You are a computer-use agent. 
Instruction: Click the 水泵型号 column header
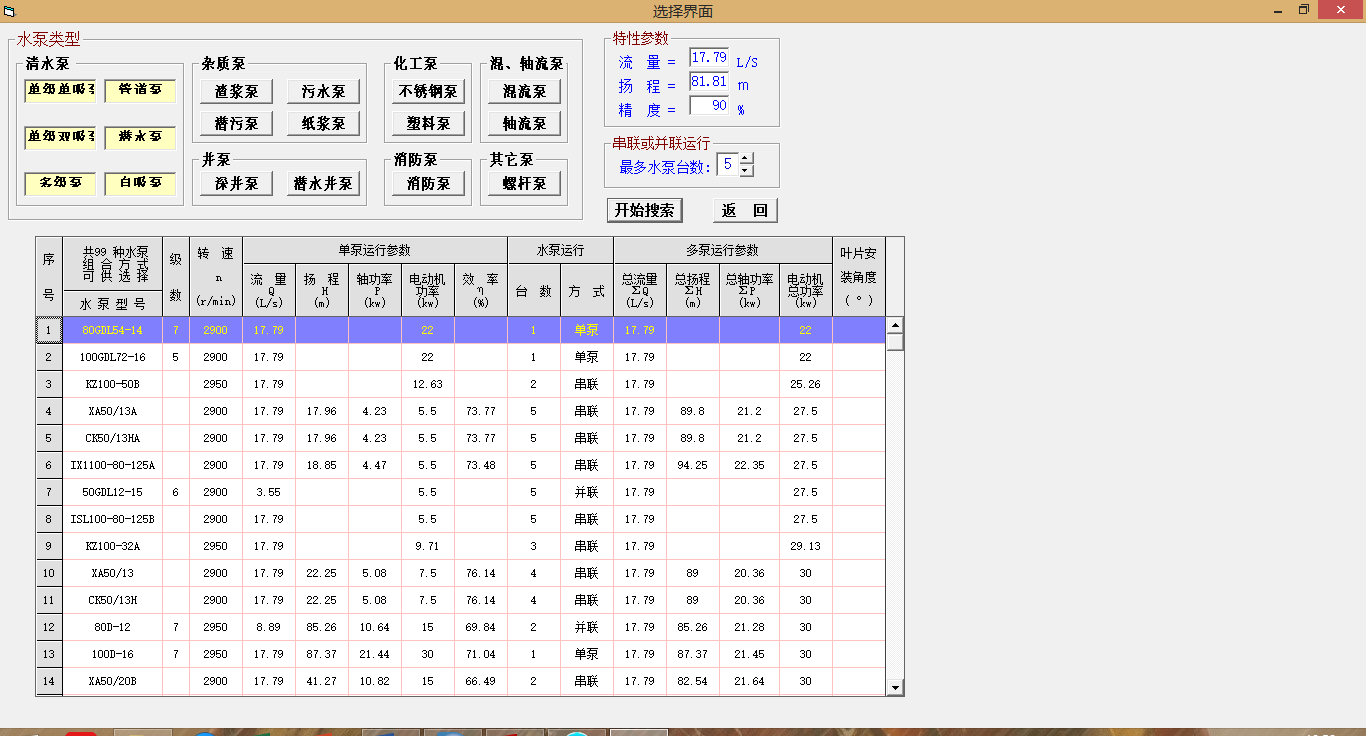112,304
